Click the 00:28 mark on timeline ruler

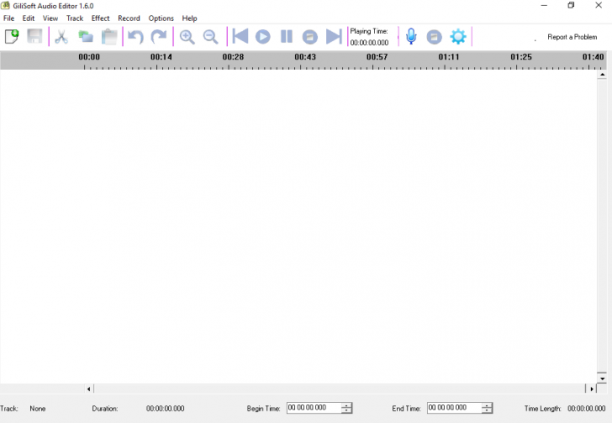coord(233,57)
